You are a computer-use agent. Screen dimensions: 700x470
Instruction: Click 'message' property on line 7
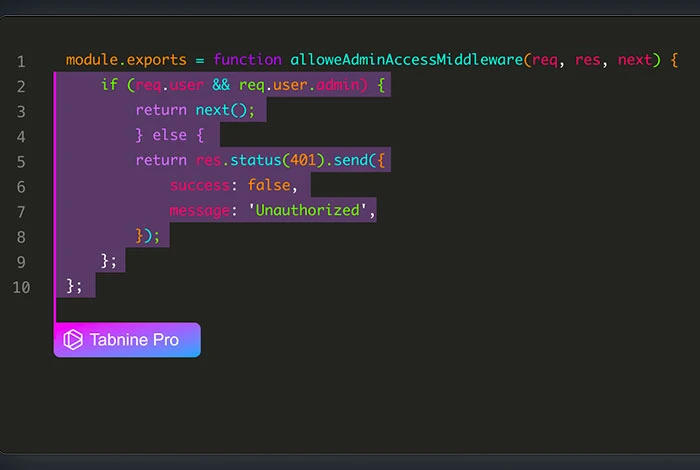200,210
